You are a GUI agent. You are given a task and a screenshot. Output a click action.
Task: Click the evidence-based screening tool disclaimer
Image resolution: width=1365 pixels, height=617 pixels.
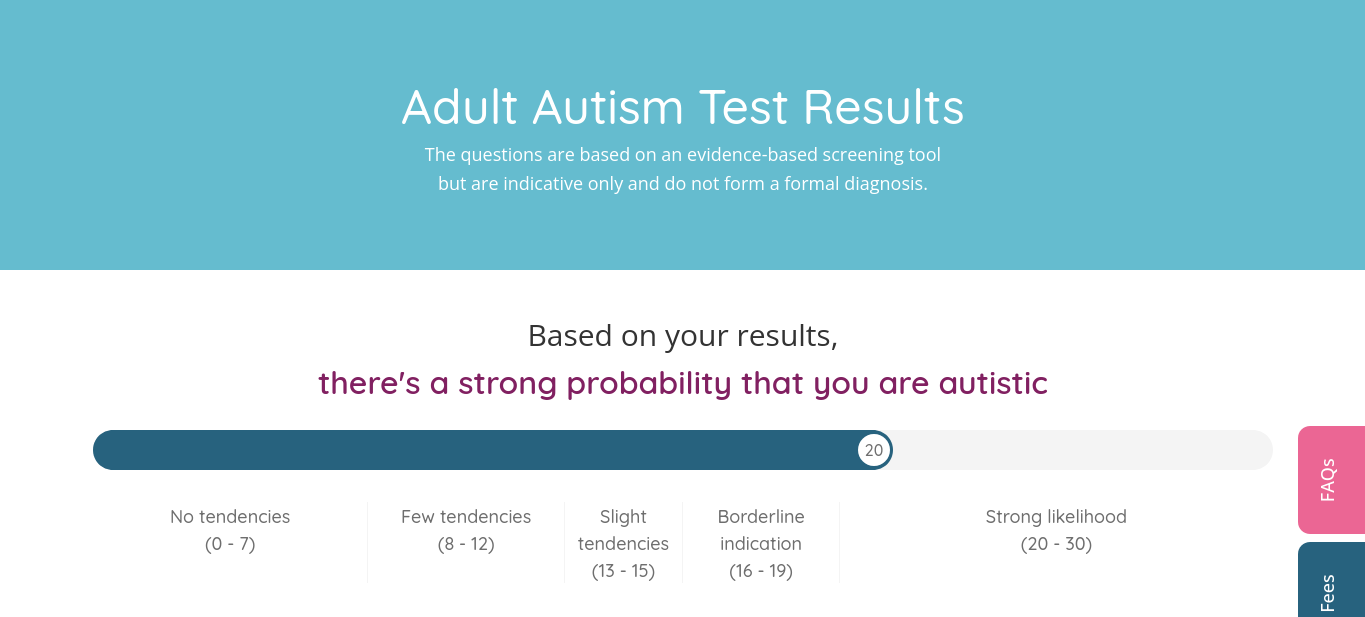click(683, 168)
